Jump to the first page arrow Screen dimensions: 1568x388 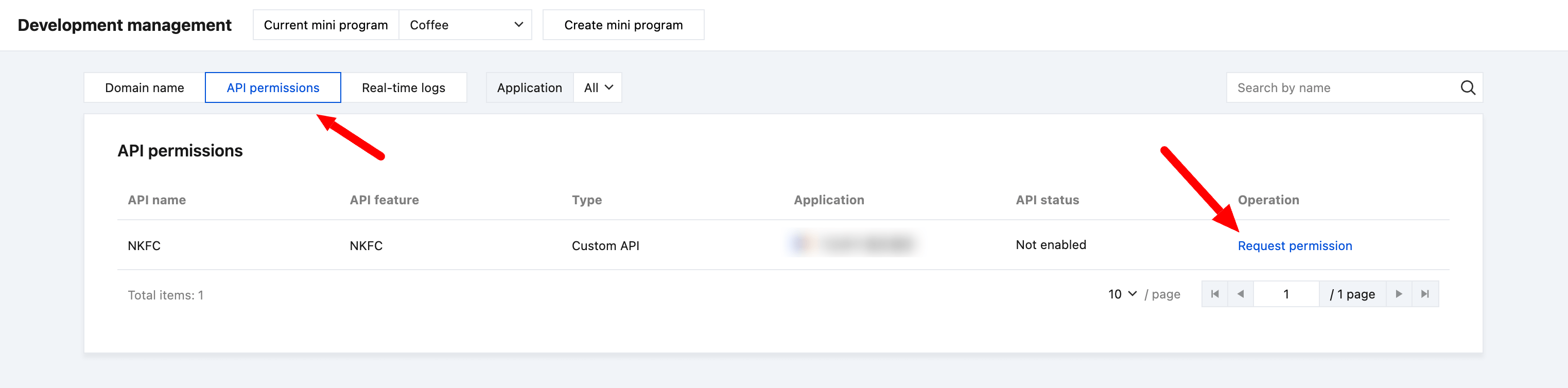pos(1215,294)
